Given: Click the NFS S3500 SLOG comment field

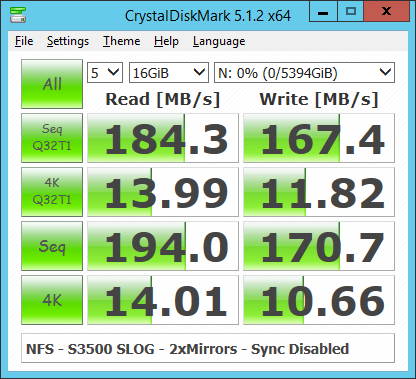Looking at the screenshot, I should coord(208,348).
